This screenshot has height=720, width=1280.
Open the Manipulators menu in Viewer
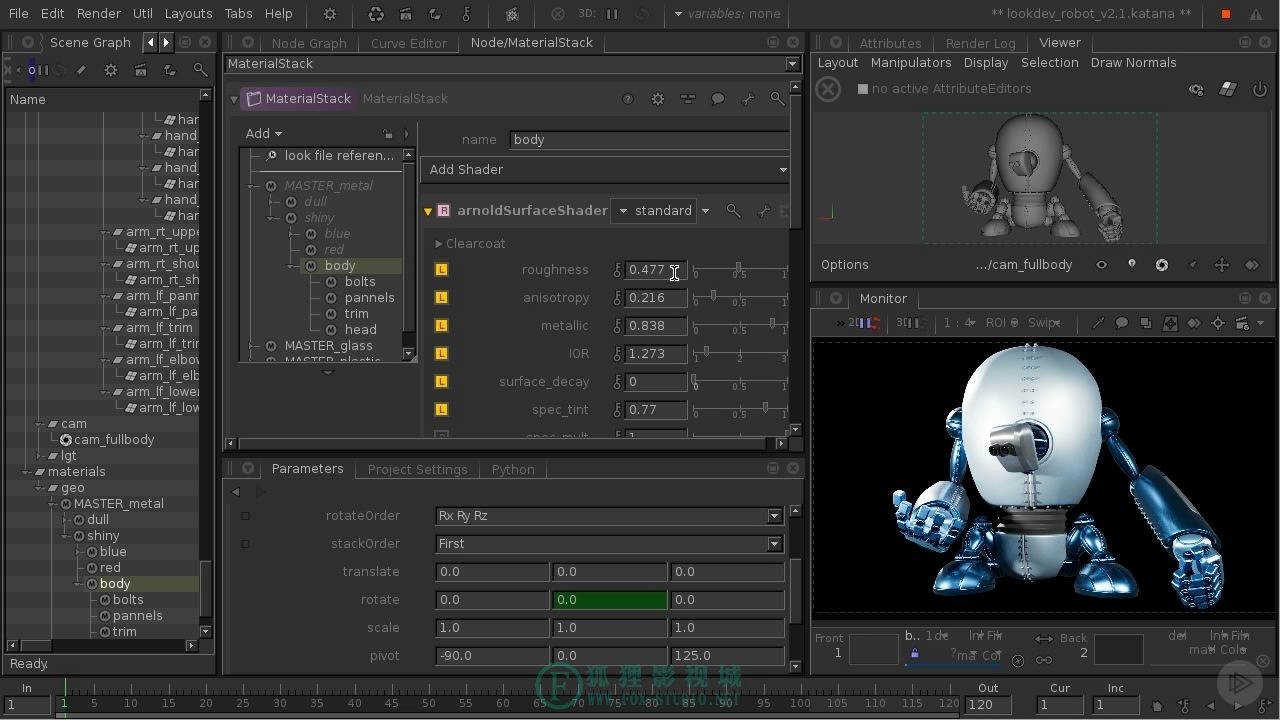coord(911,63)
